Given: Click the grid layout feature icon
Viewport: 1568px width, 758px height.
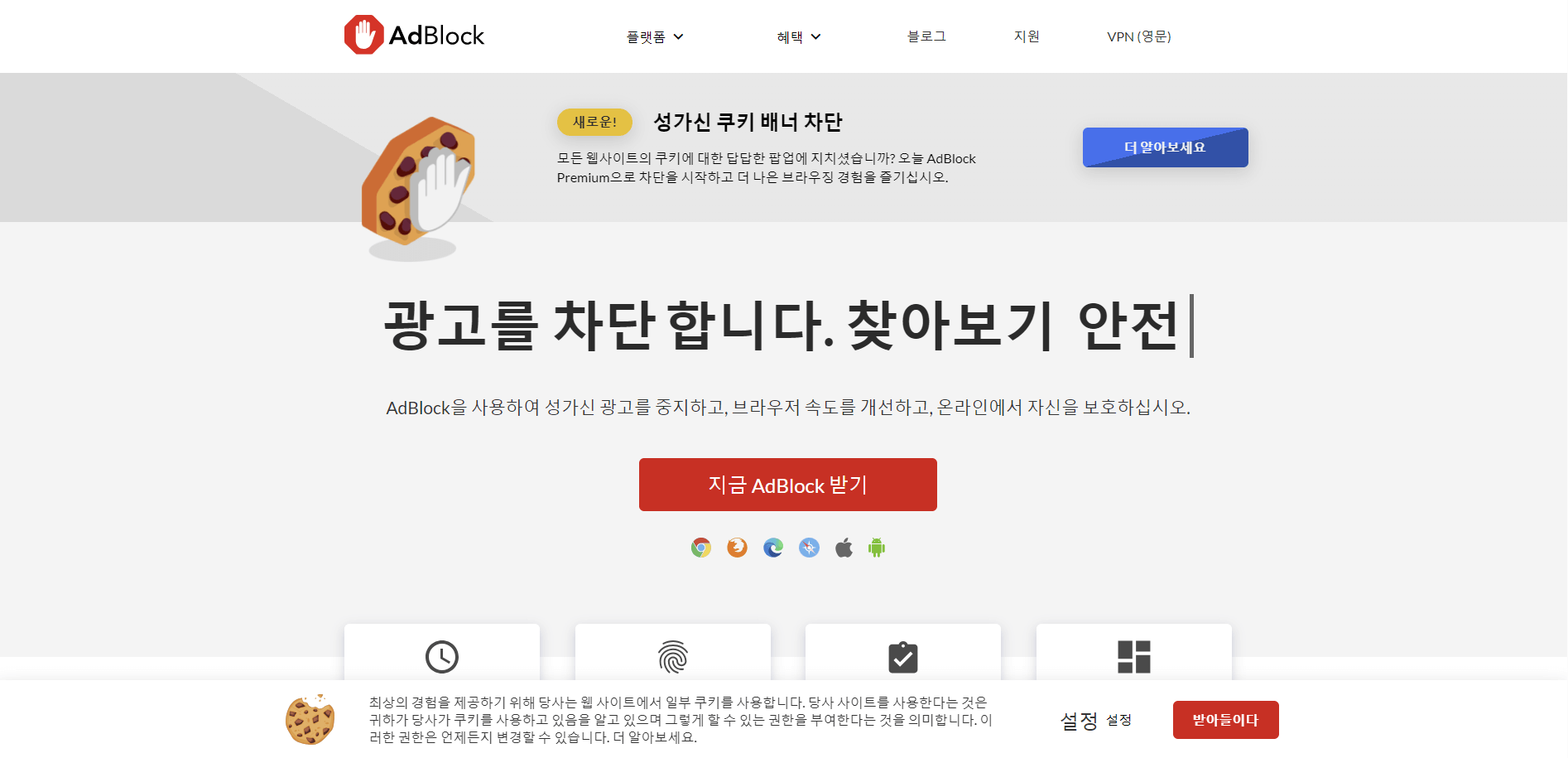Looking at the screenshot, I should [x=1133, y=657].
